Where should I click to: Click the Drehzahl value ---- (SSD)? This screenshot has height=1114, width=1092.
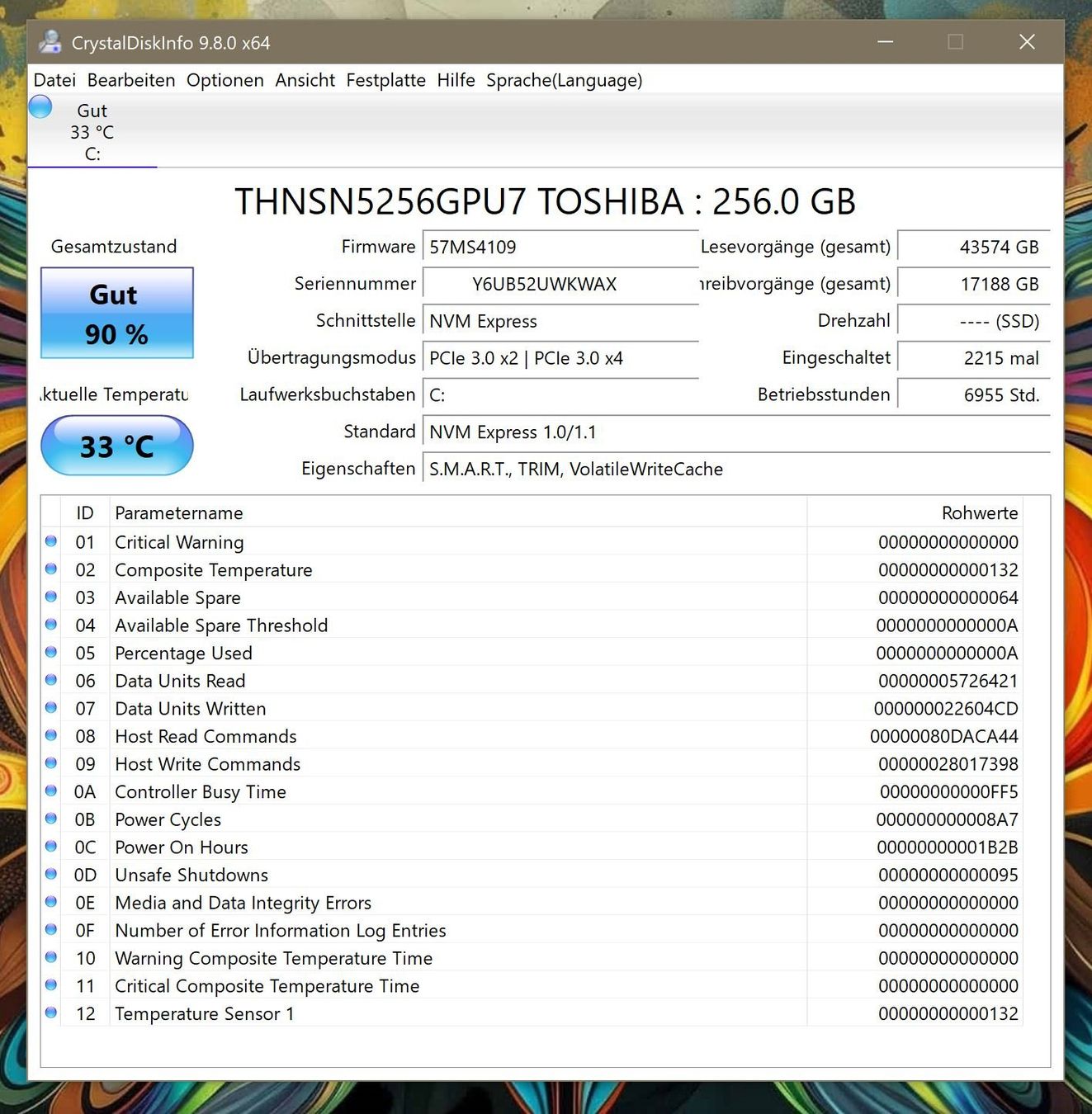974,322
